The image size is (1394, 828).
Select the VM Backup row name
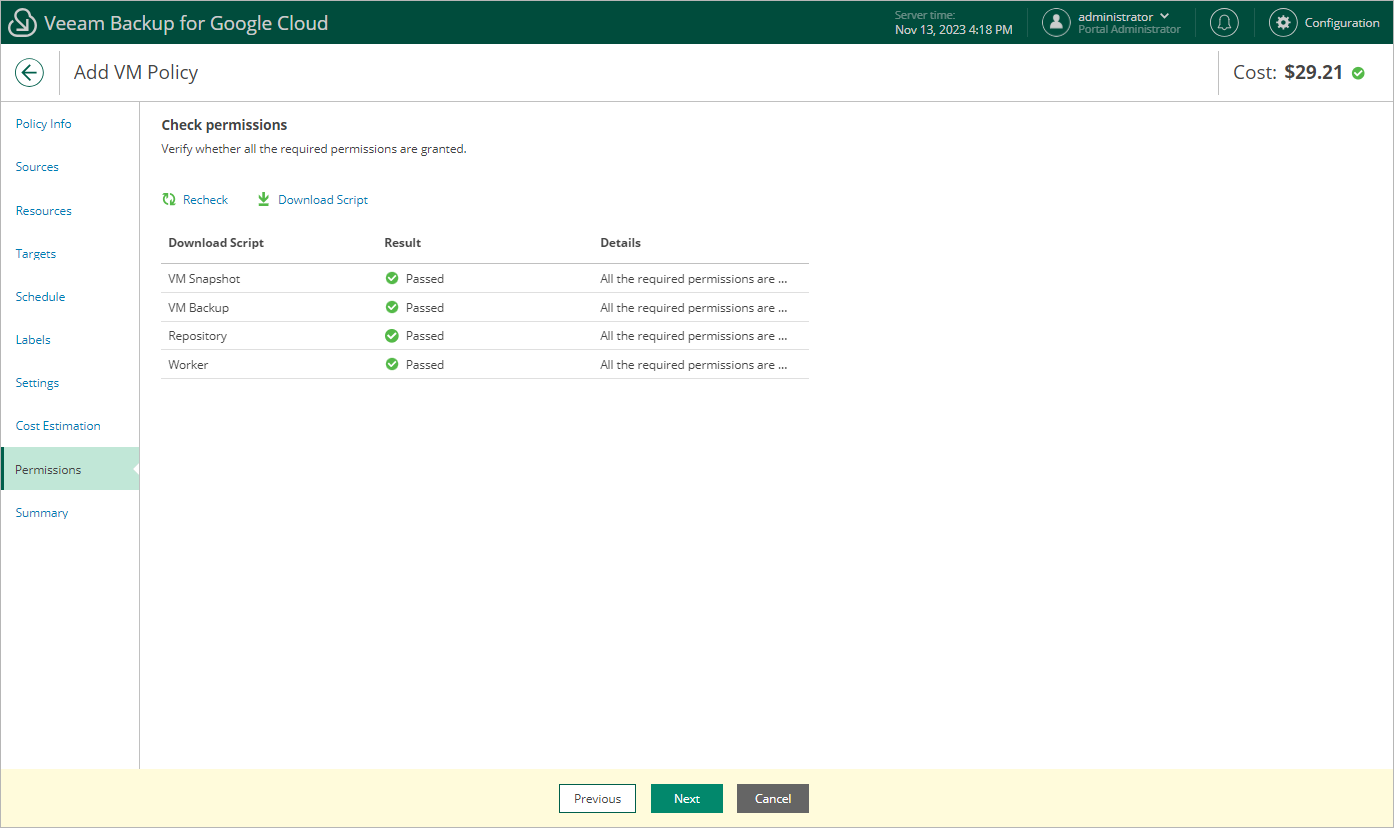198,308
